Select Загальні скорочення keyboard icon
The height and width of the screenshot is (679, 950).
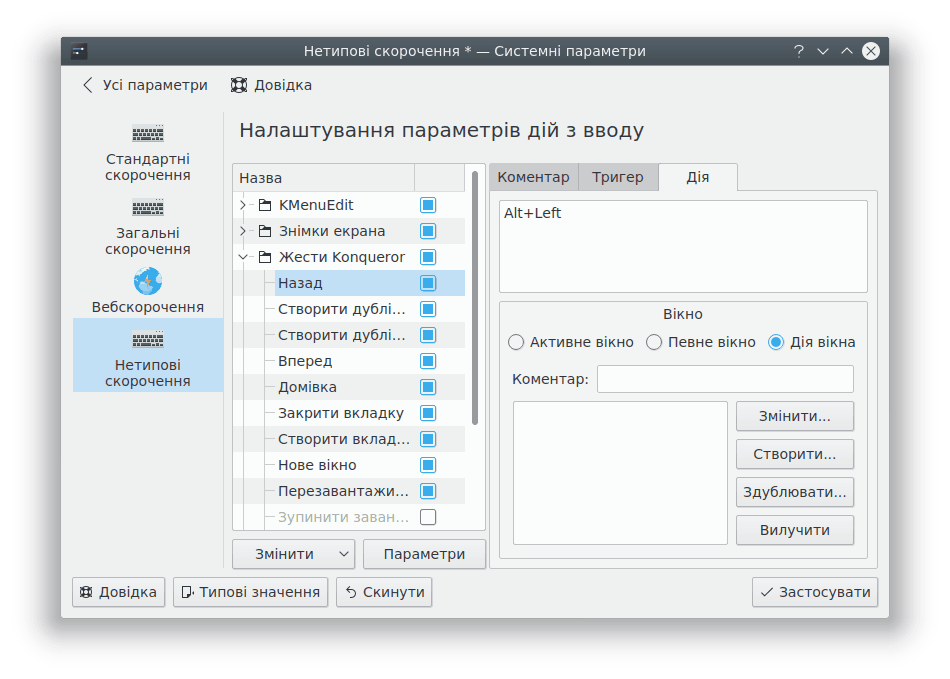pyautogui.click(x=147, y=208)
